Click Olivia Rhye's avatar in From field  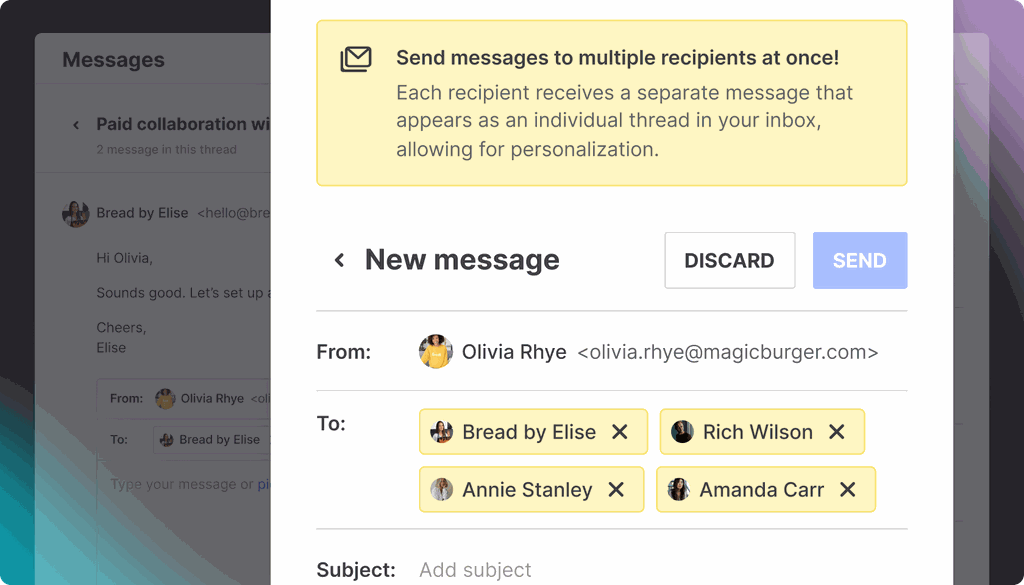coord(435,352)
